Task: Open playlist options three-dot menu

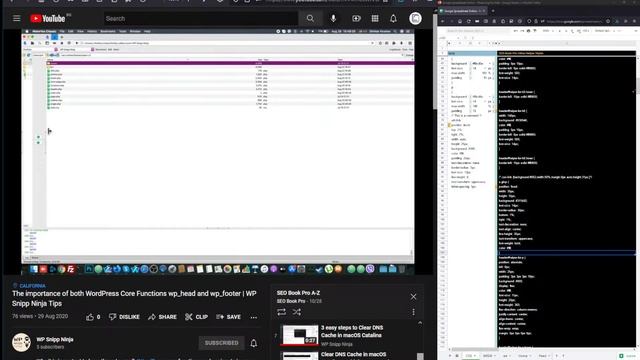Action: [413, 312]
